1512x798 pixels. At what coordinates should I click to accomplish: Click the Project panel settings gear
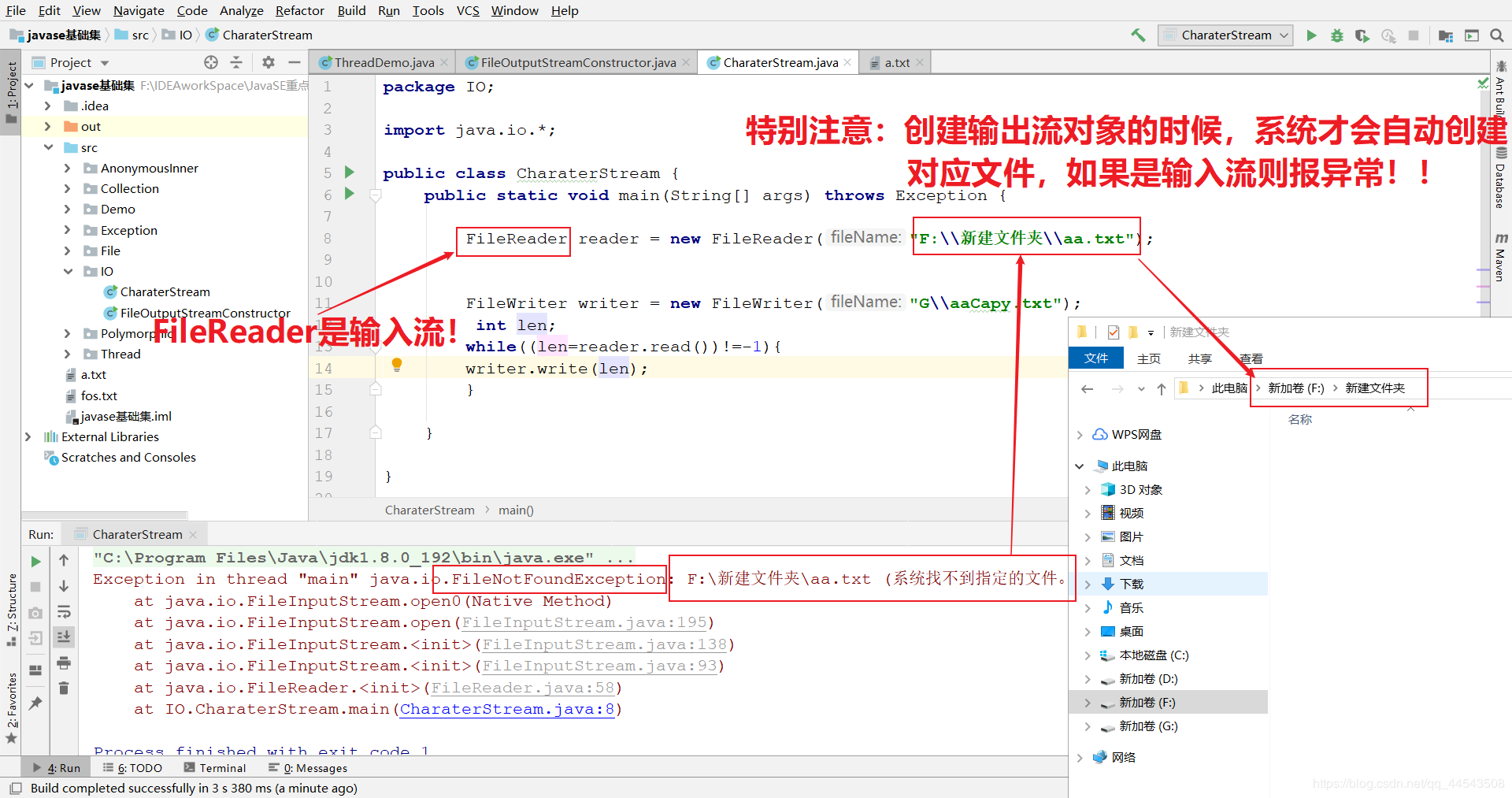pyautogui.click(x=269, y=62)
